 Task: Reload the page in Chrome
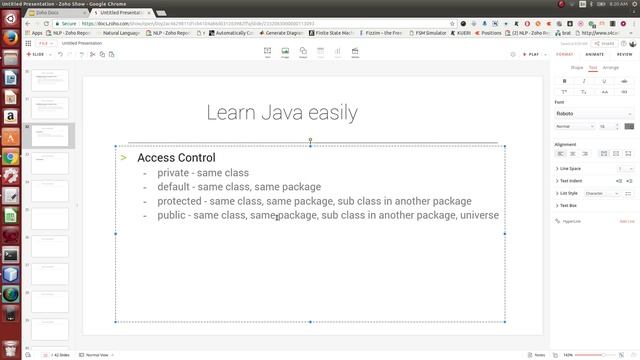pyautogui.click(x=46, y=24)
